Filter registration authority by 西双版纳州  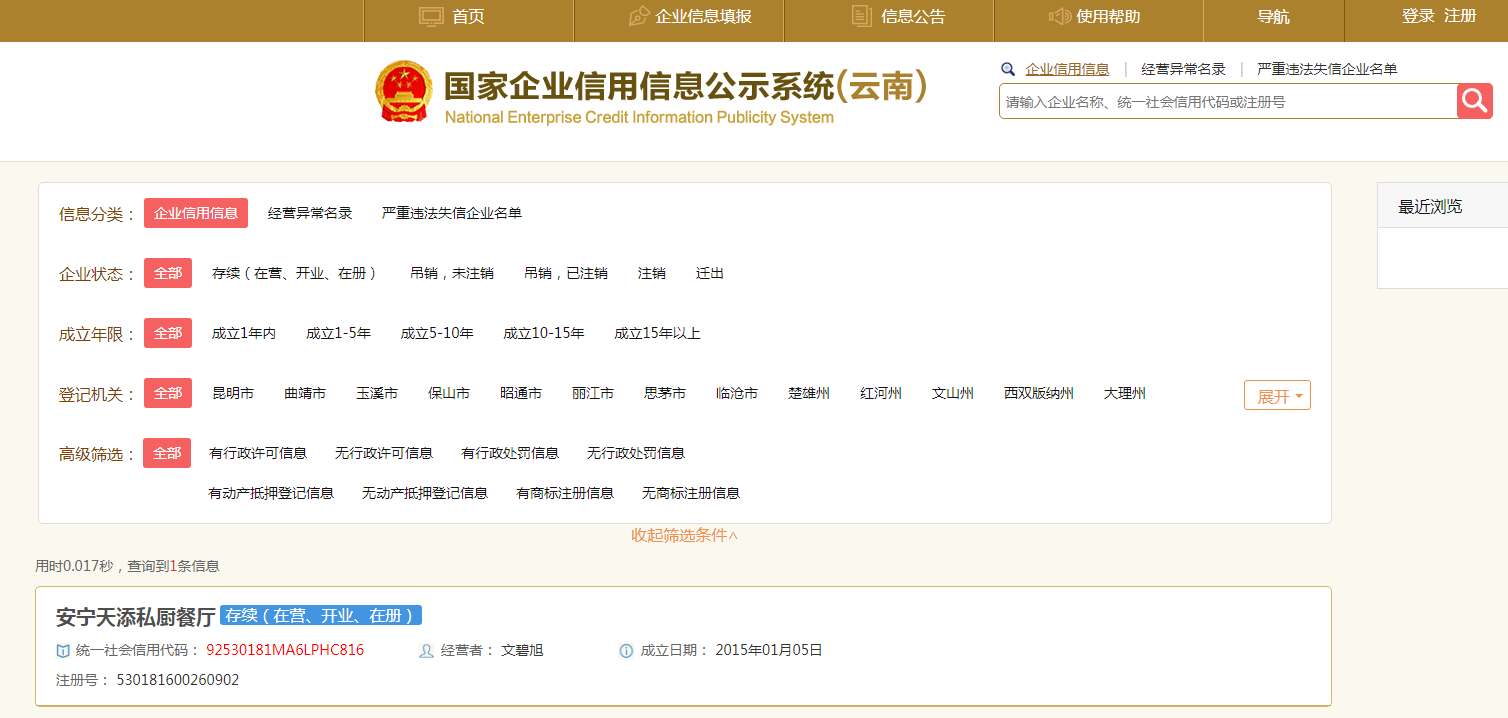pyautogui.click(x=1039, y=393)
